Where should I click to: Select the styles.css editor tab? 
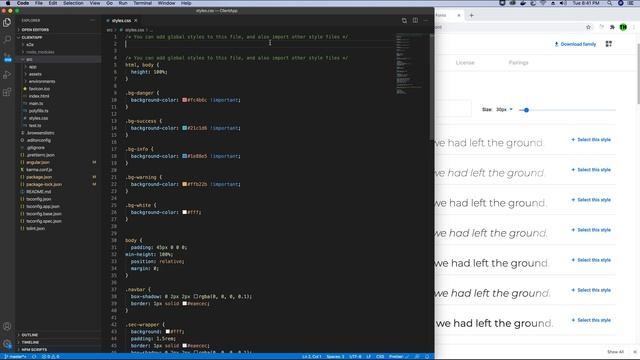click(x=121, y=20)
